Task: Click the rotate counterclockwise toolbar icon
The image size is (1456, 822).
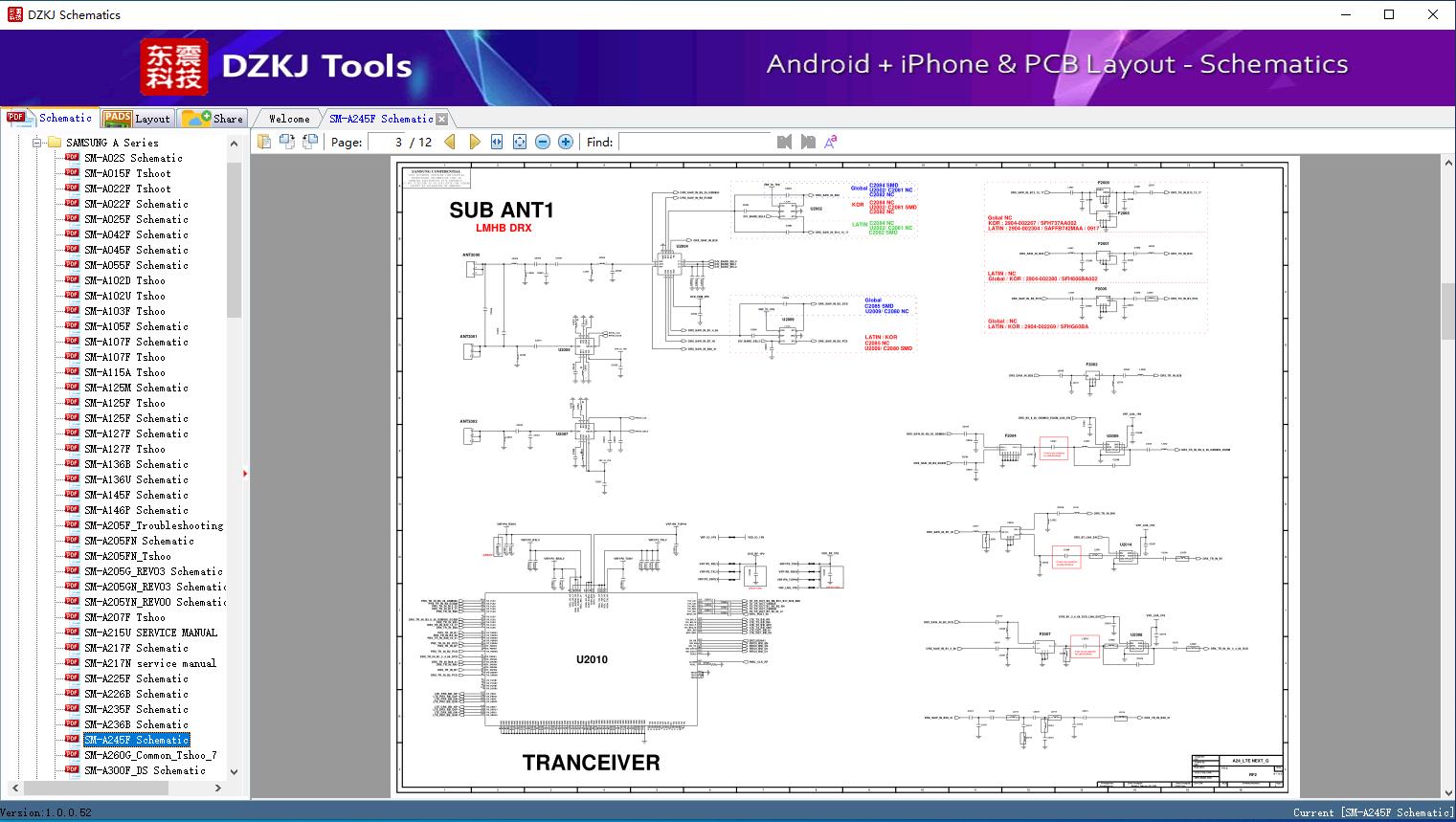Action: click(x=287, y=142)
